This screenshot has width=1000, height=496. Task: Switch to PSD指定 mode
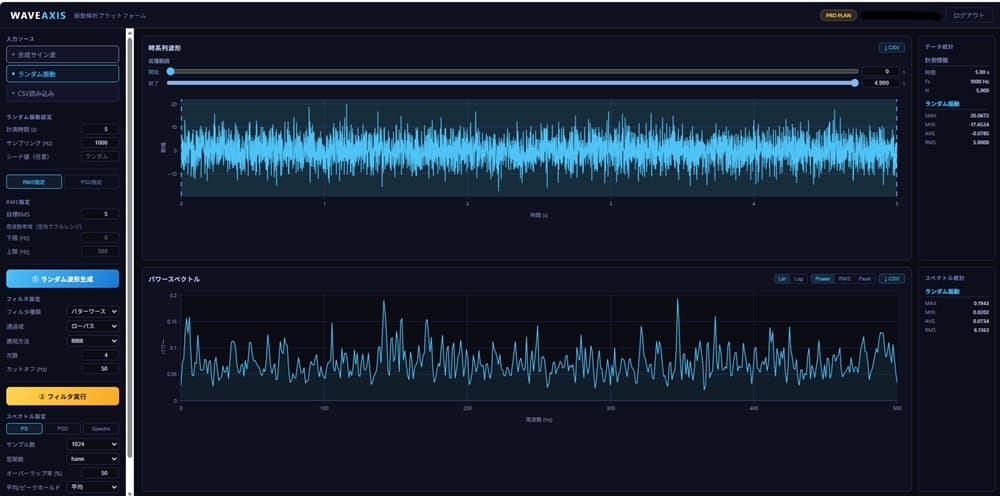pos(91,182)
